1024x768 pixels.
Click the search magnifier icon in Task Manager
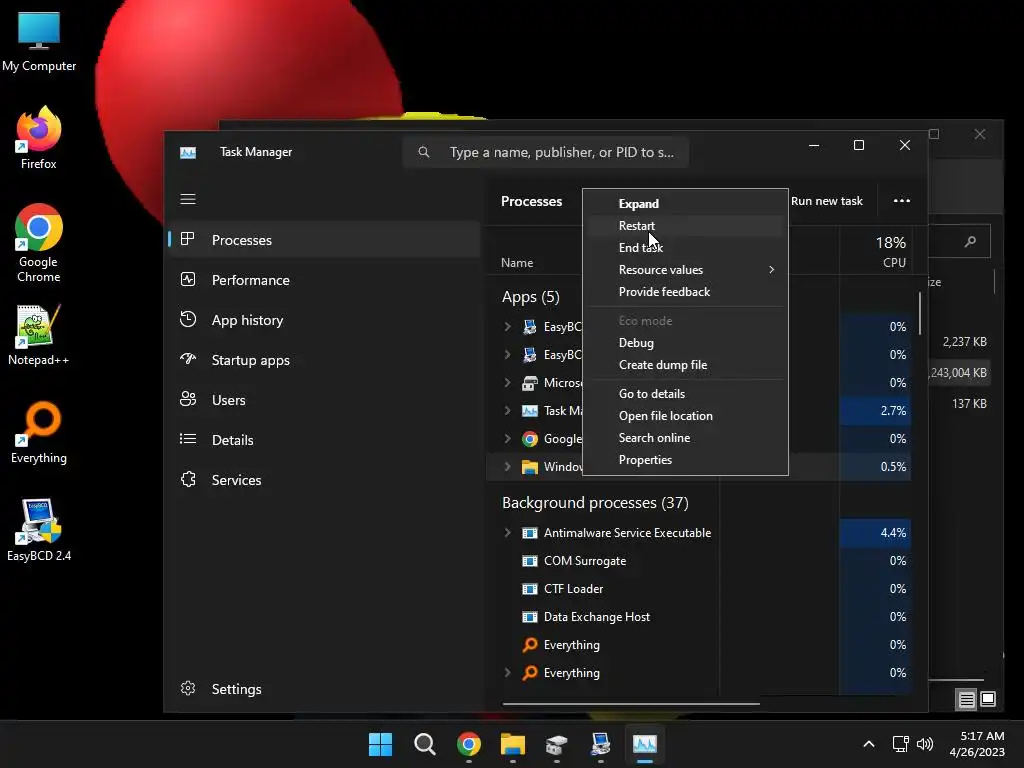point(424,152)
